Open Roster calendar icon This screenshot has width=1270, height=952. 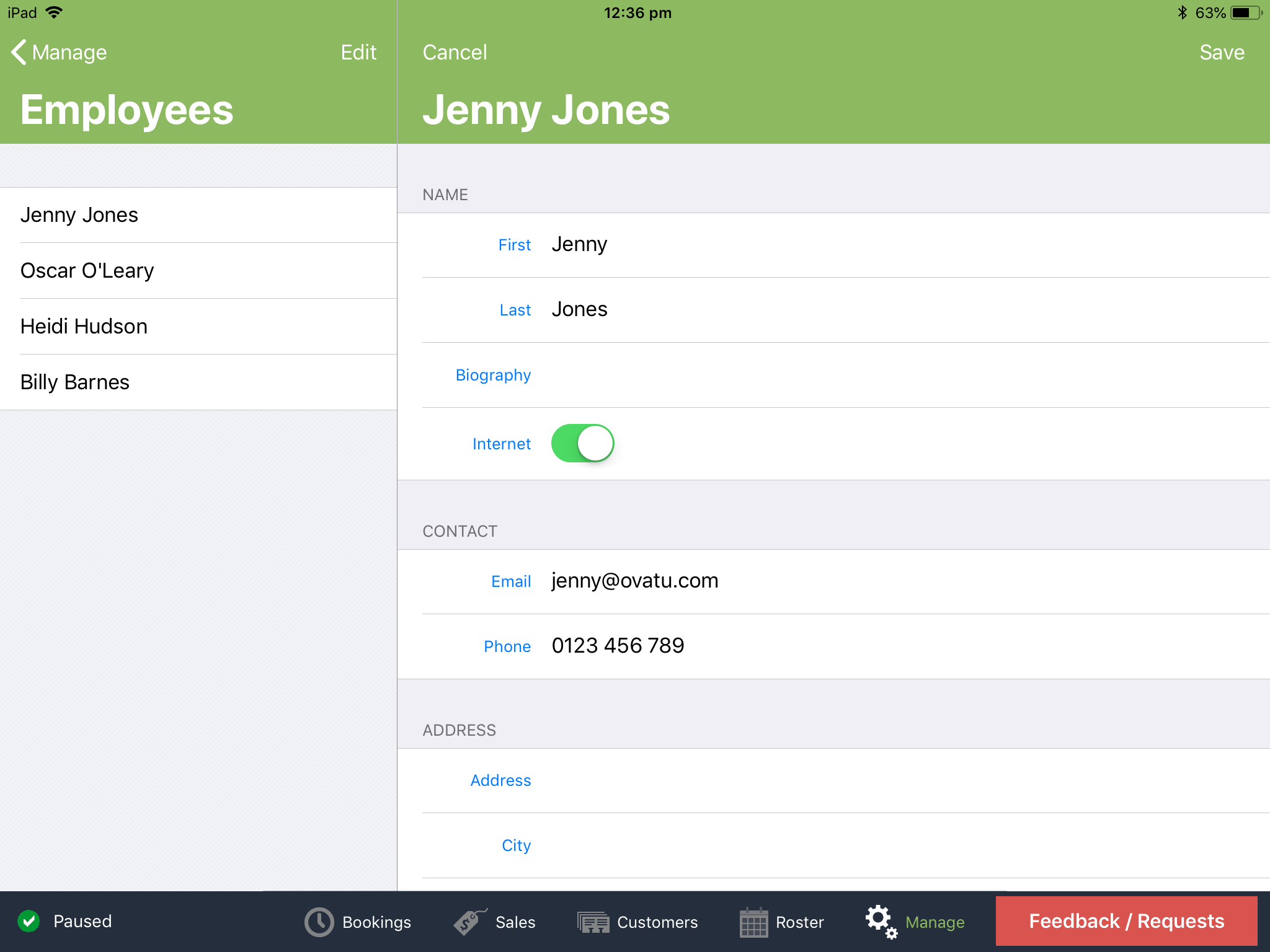point(753,922)
